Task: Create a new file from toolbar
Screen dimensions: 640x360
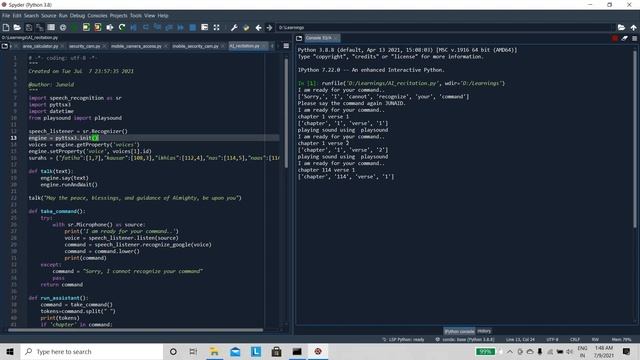Action: 6,27
